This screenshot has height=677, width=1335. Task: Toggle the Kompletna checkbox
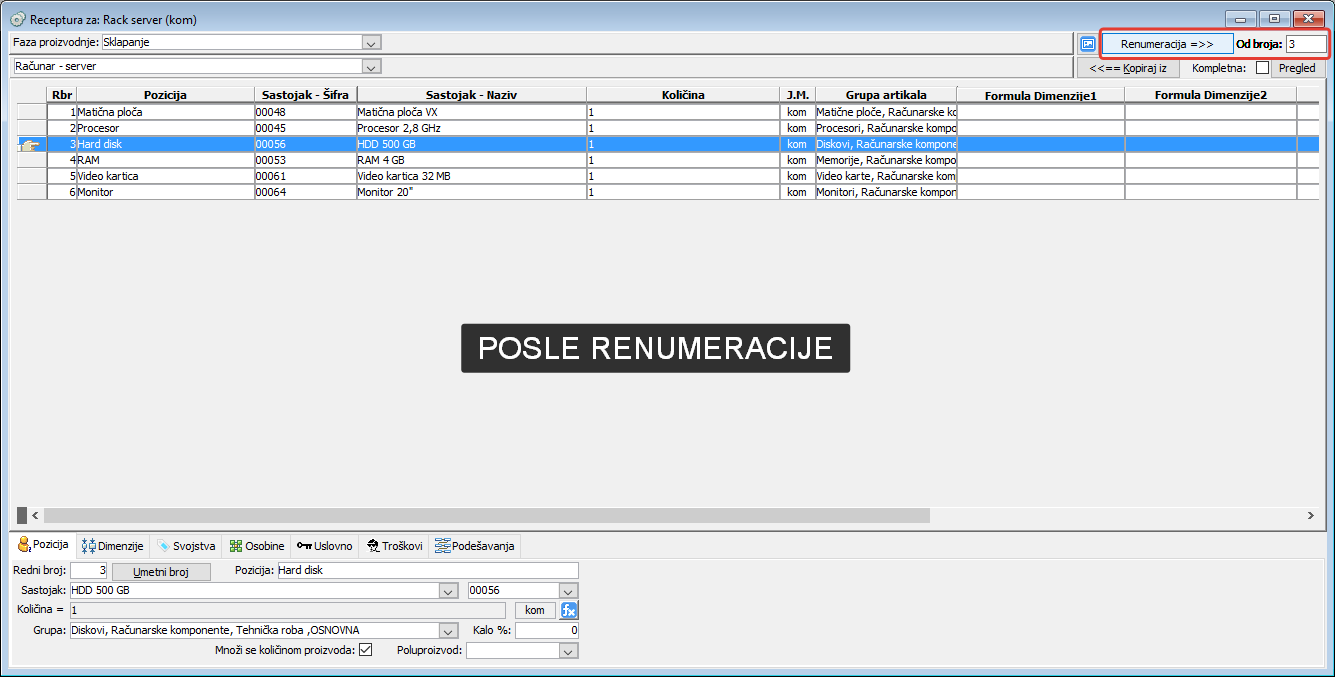(1262, 68)
